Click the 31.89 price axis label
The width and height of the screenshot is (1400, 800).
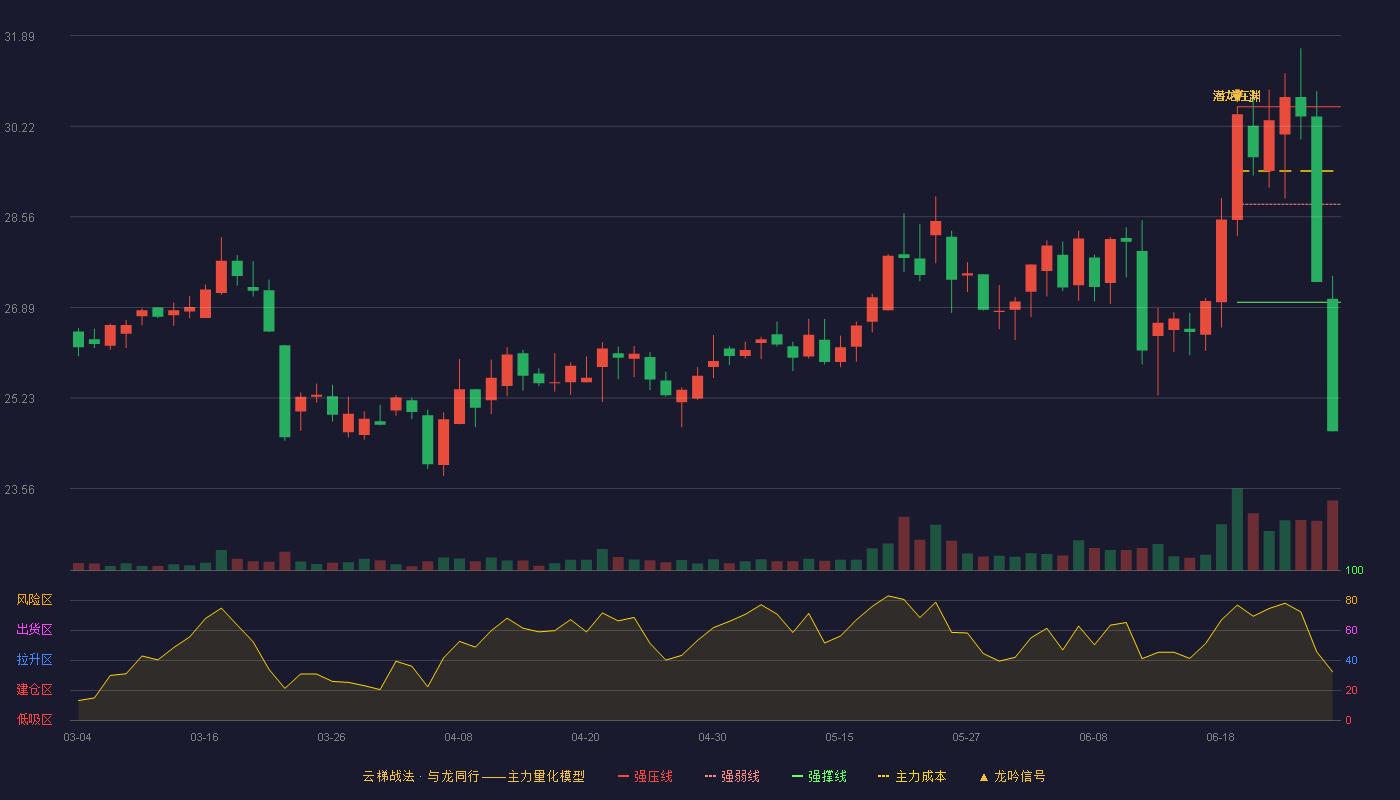coord(19,37)
